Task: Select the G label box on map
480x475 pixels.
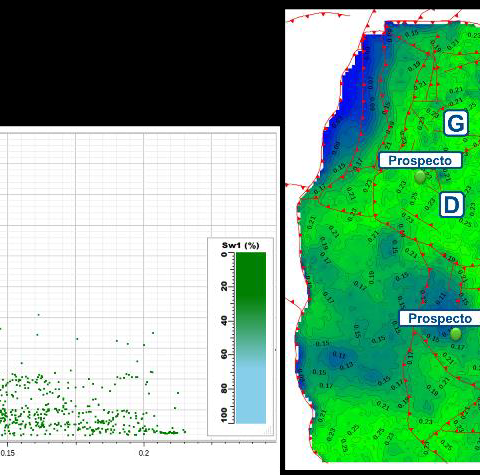Action: [456, 123]
